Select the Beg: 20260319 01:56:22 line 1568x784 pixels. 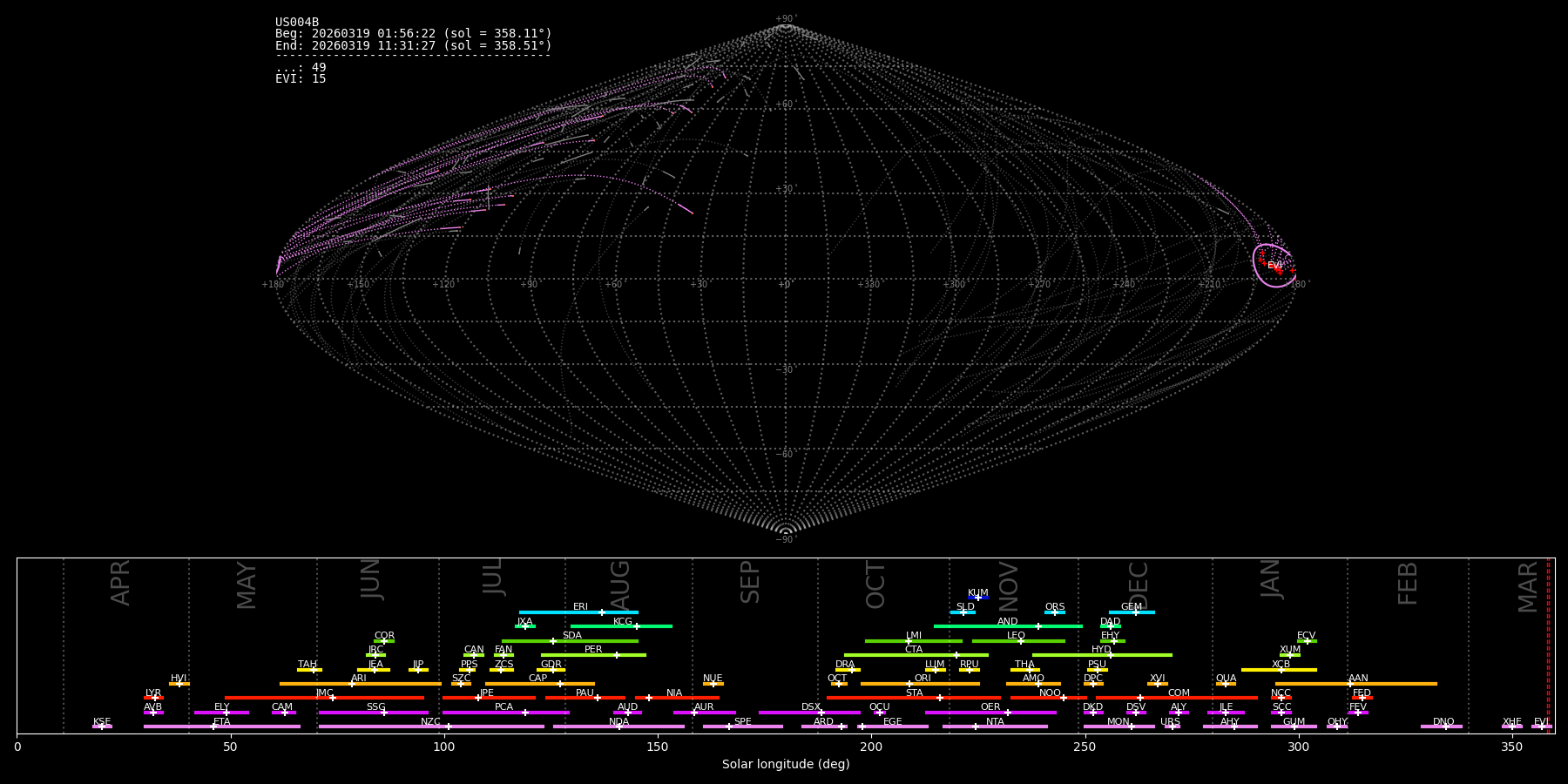[x=414, y=34]
